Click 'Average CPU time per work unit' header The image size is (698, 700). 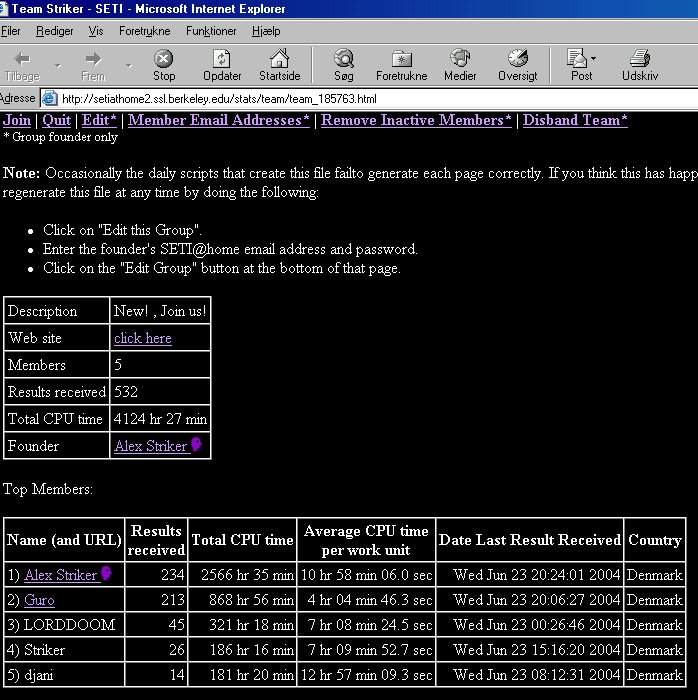tap(366, 540)
